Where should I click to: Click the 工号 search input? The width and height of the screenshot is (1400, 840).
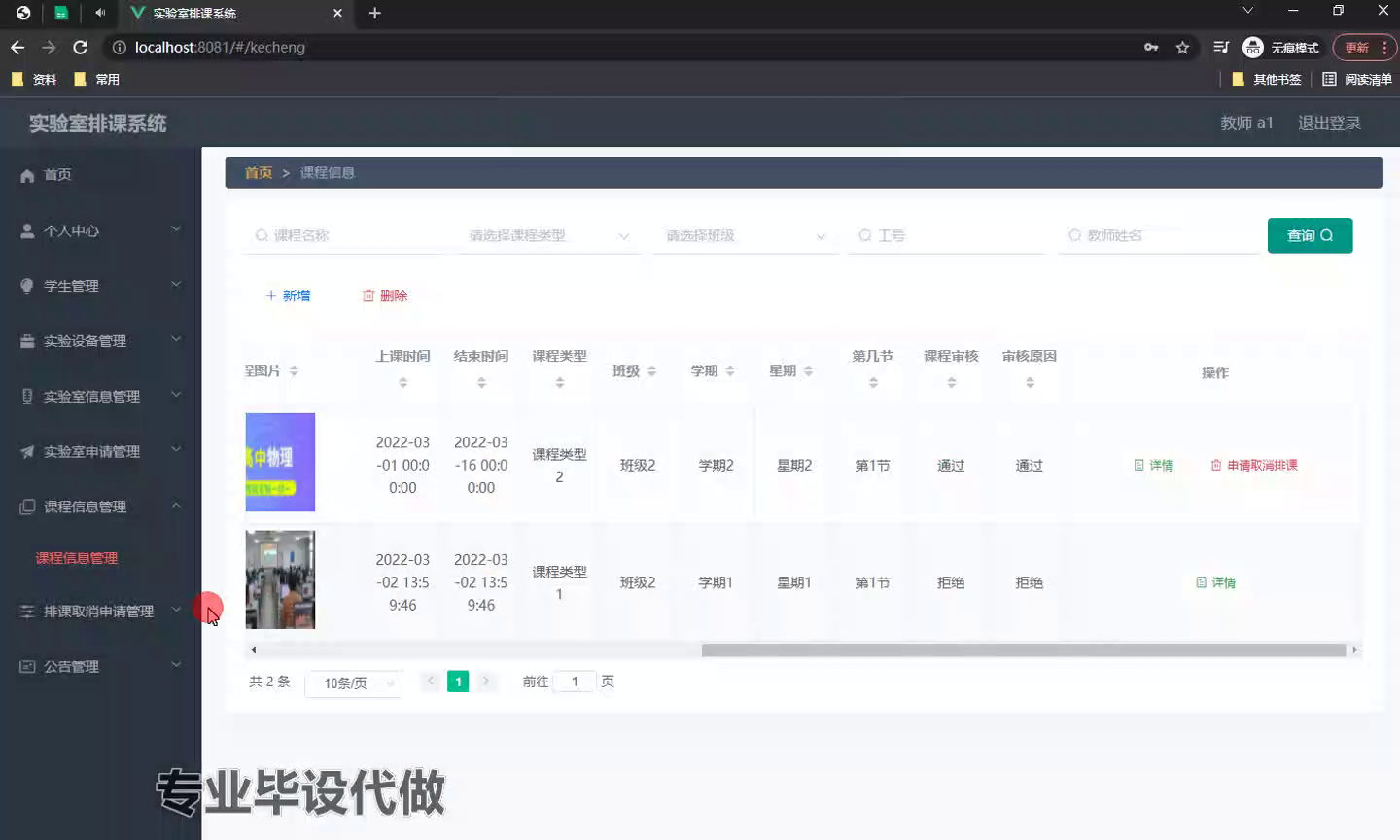tap(946, 235)
